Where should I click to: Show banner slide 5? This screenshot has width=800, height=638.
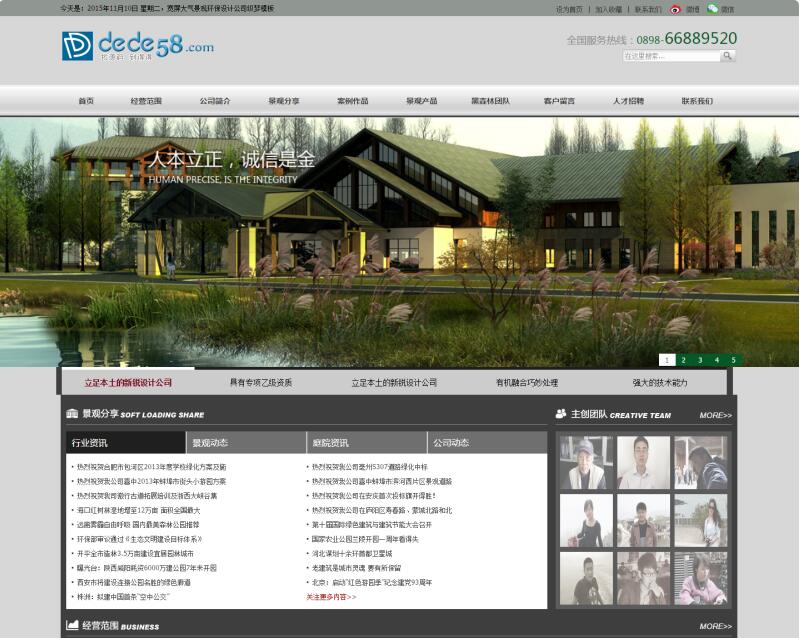click(x=733, y=360)
